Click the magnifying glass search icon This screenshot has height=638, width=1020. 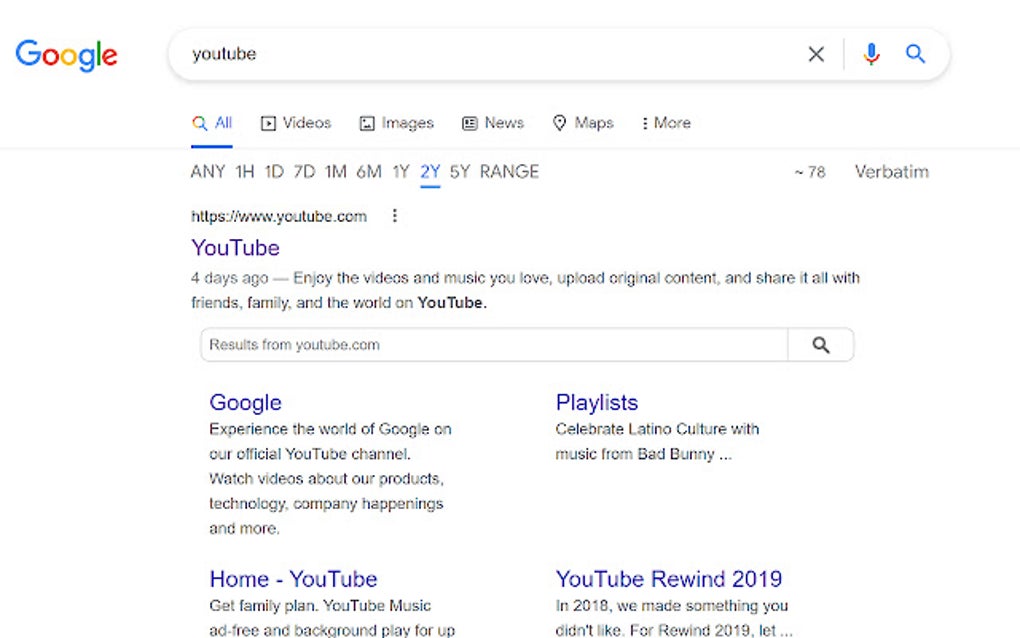tap(915, 54)
